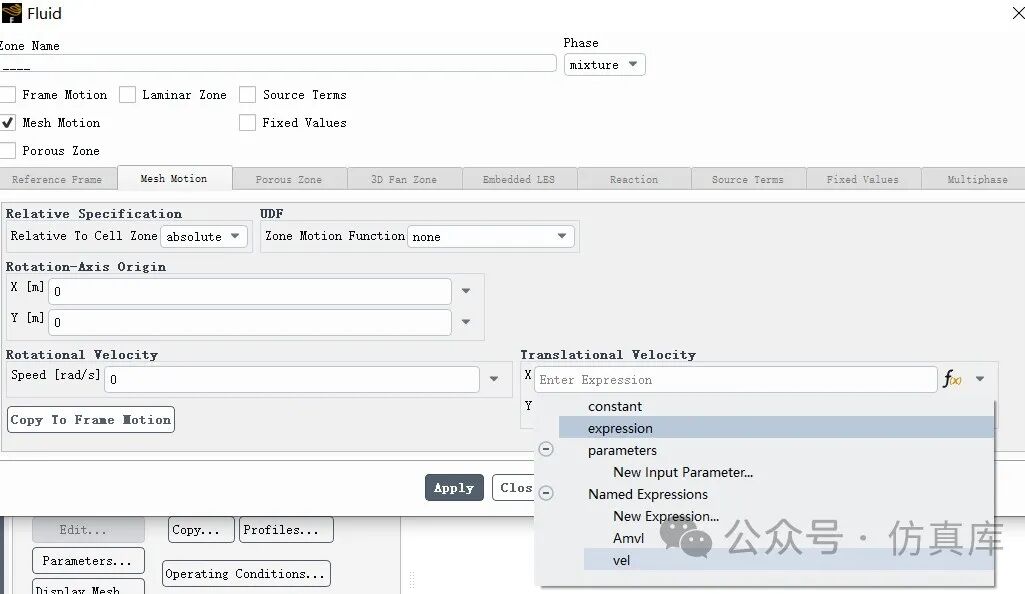
Task: Open the Phase mixture dropdown
Action: (x=604, y=65)
